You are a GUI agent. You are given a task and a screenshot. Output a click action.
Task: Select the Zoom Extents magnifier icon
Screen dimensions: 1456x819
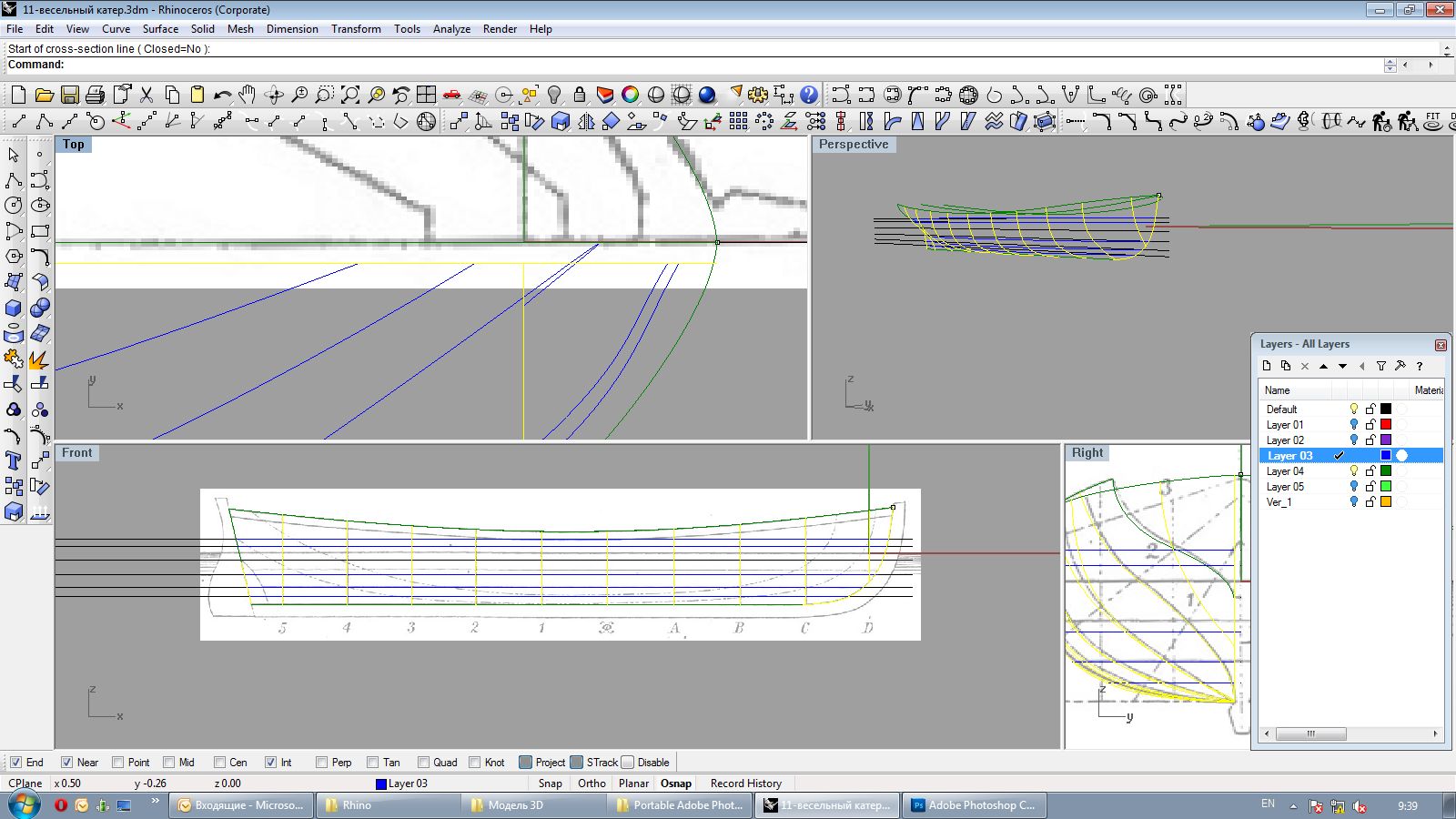(350, 95)
